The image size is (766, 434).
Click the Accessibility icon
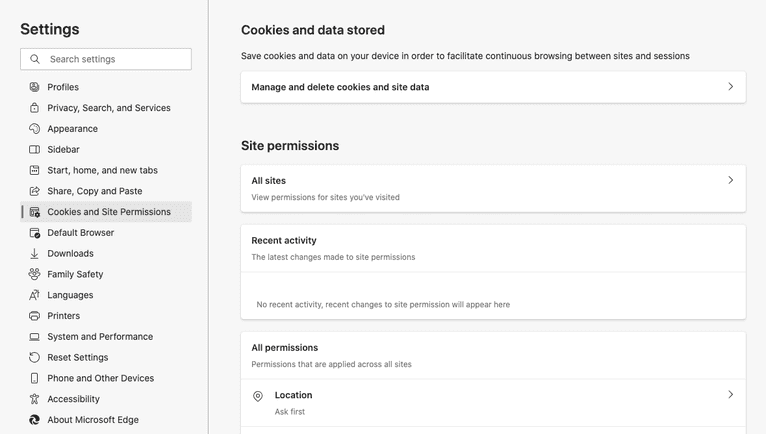[x=34, y=399]
